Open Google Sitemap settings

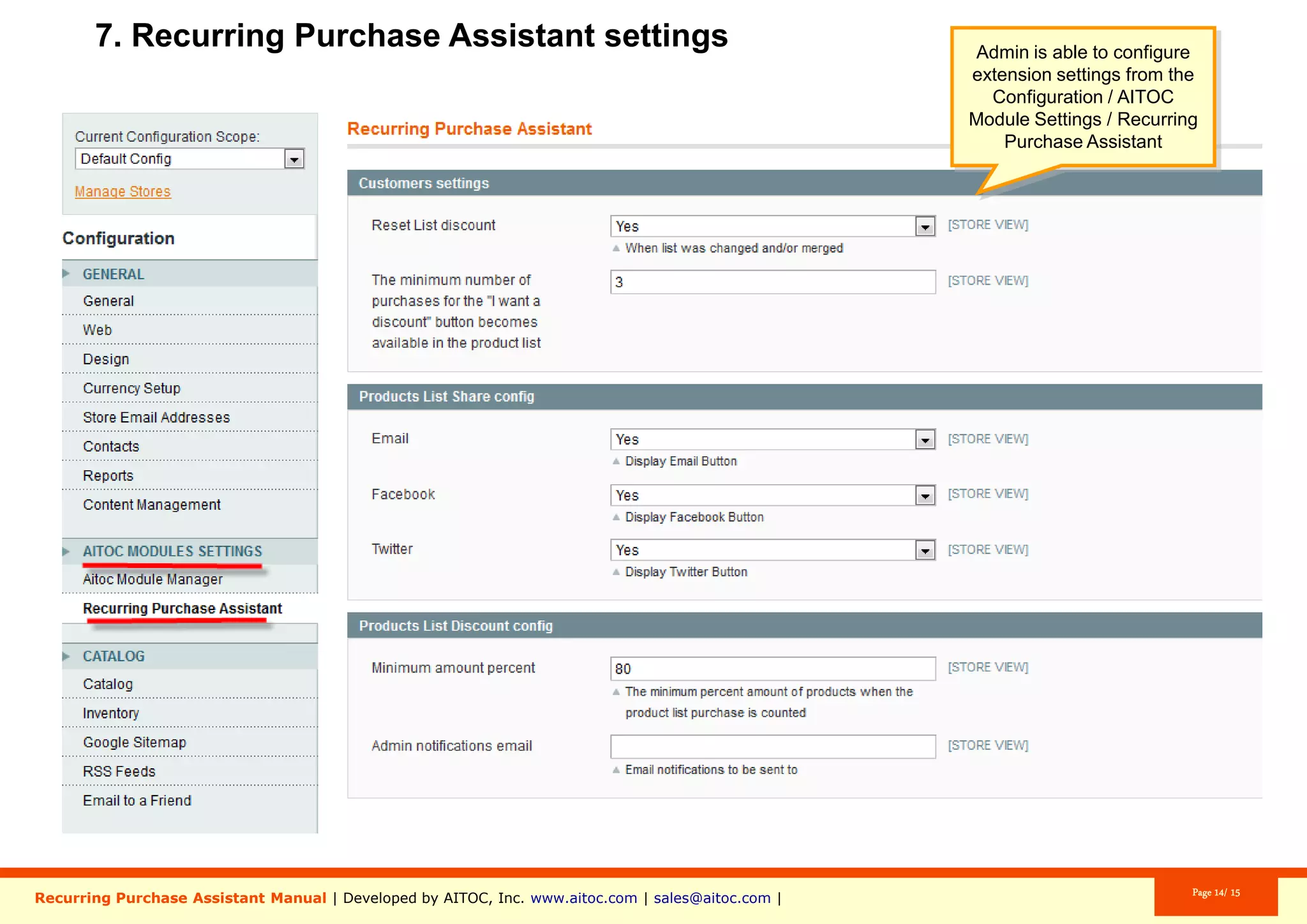(x=135, y=742)
